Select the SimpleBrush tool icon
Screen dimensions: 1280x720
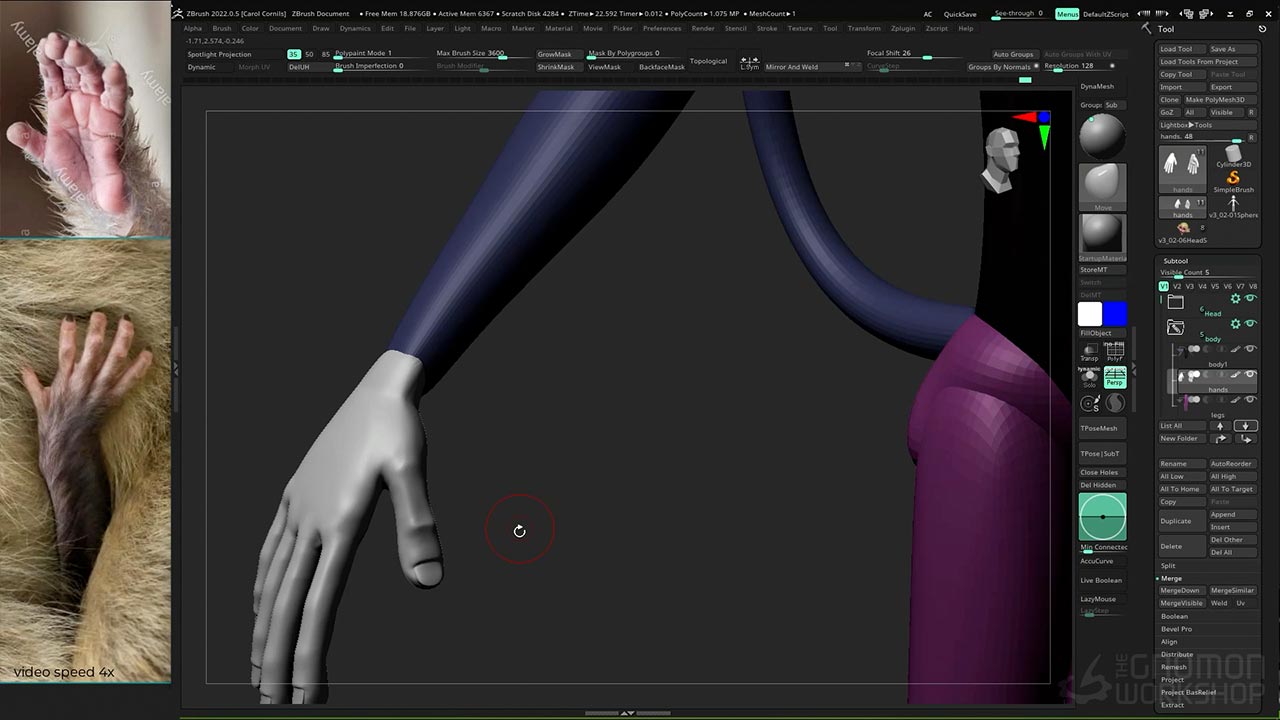(1233, 180)
